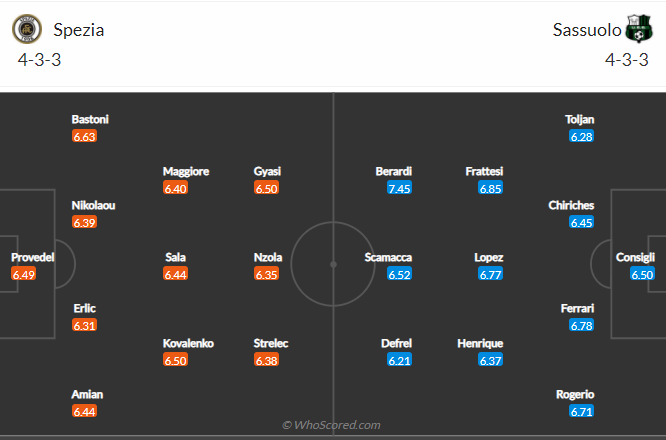
Task: Select Frattesi's 6.85 rating badge
Action: click(x=490, y=188)
